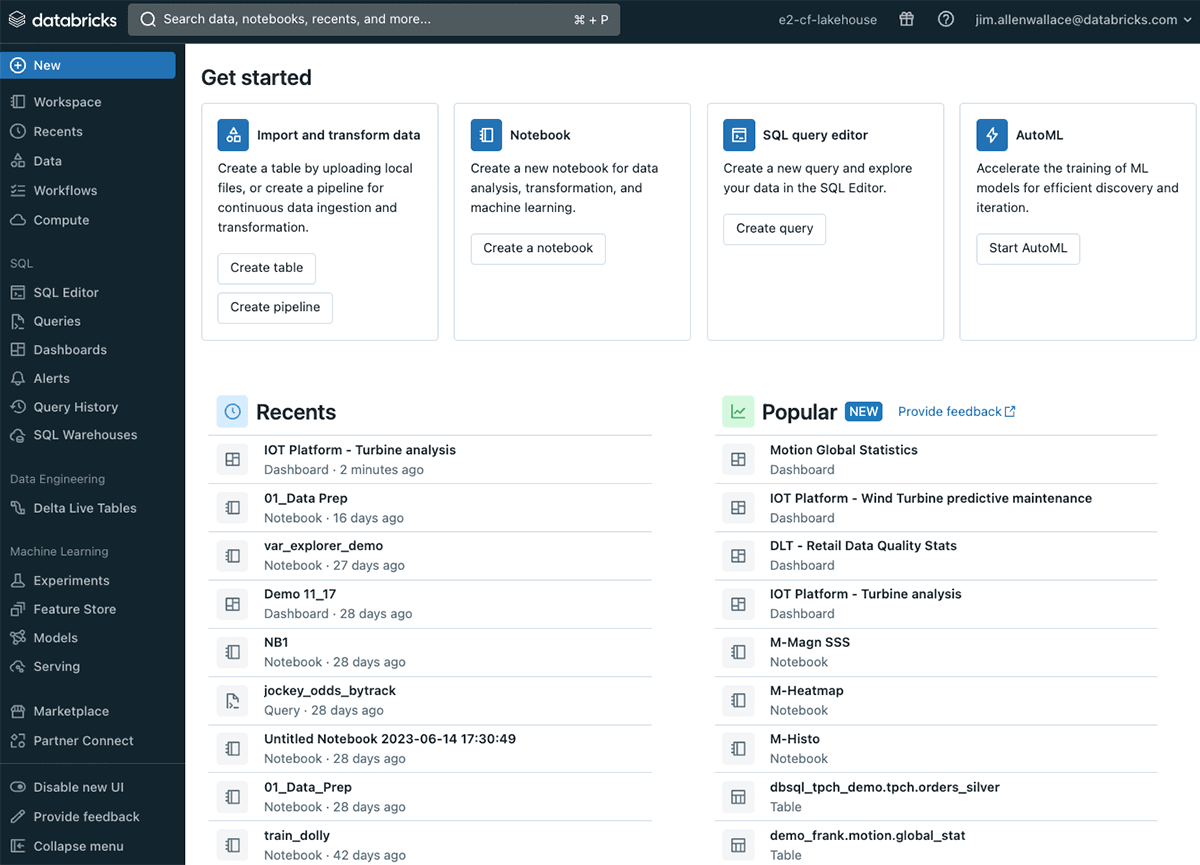Open Workflows from the sidebar
This screenshot has height=865, width=1200.
[x=64, y=190]
